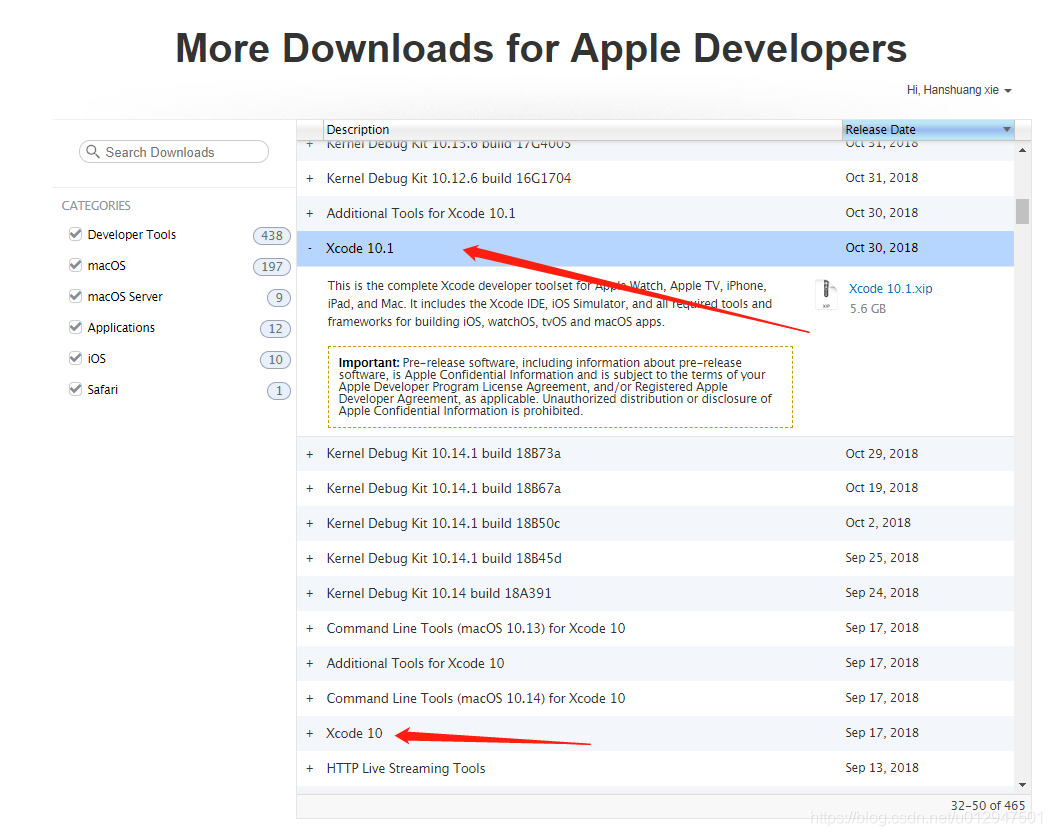Expand Kernel Debug Kit 10.14.1 build 18B50c
Screen dimensions: 1052x836
[x=309, y=523]
